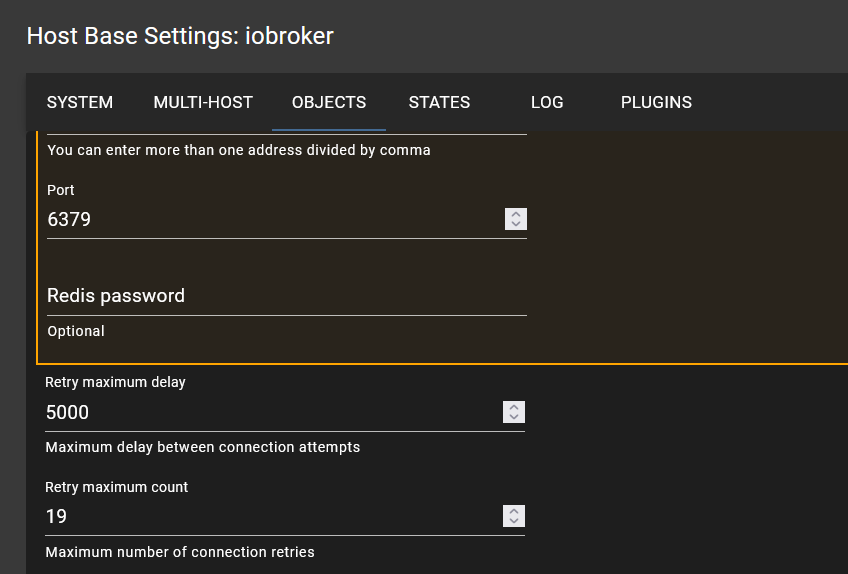Image resolution: width=848 pixels, height=574 pixels.
Task: Switch to the PLUGINS tab
Action: click(656, 102)
